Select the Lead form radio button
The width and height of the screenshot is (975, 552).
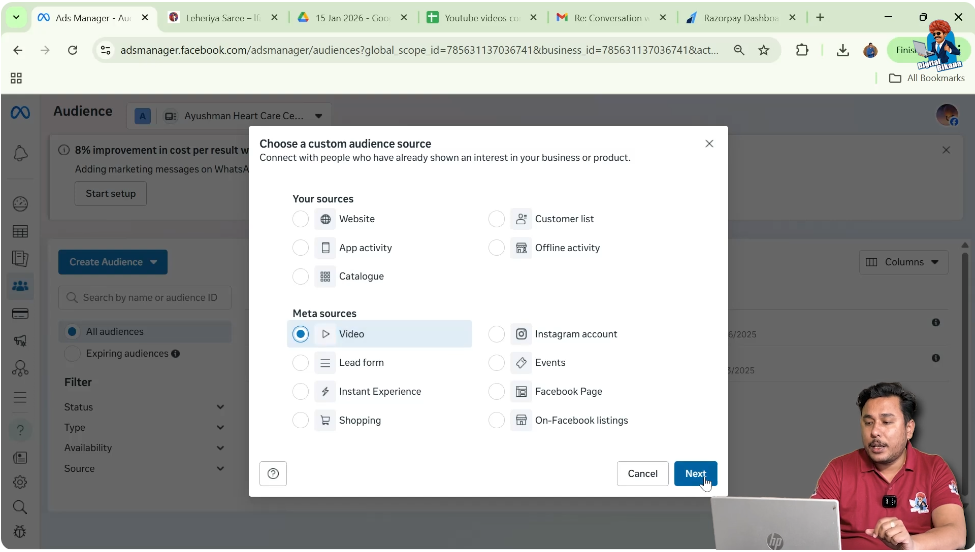coord(300,362)
